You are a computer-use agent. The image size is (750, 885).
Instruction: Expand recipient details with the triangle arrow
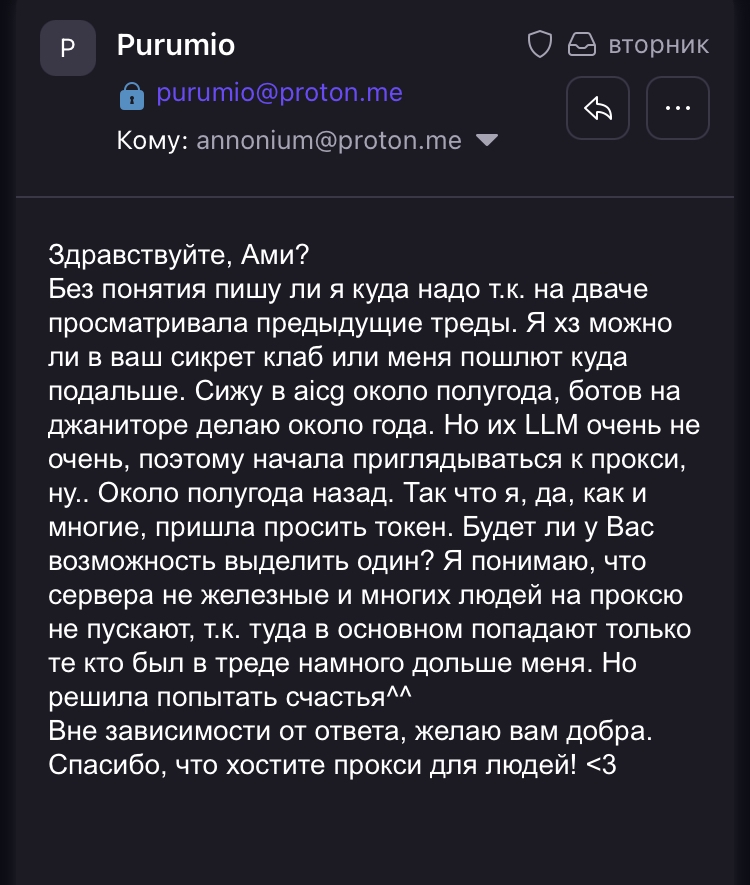(486, 141)
